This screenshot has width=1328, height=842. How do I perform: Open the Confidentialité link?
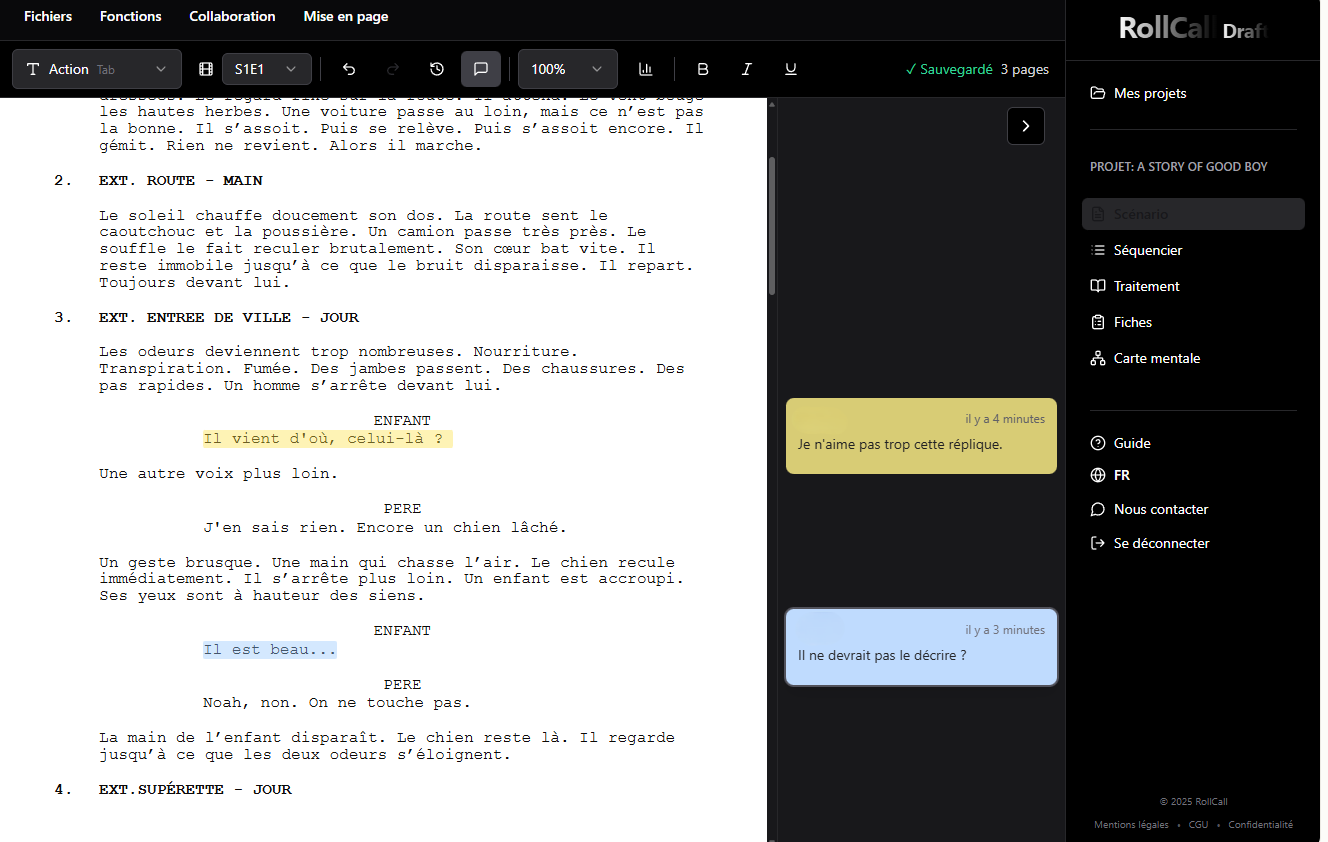click(x=1260, y=825)
